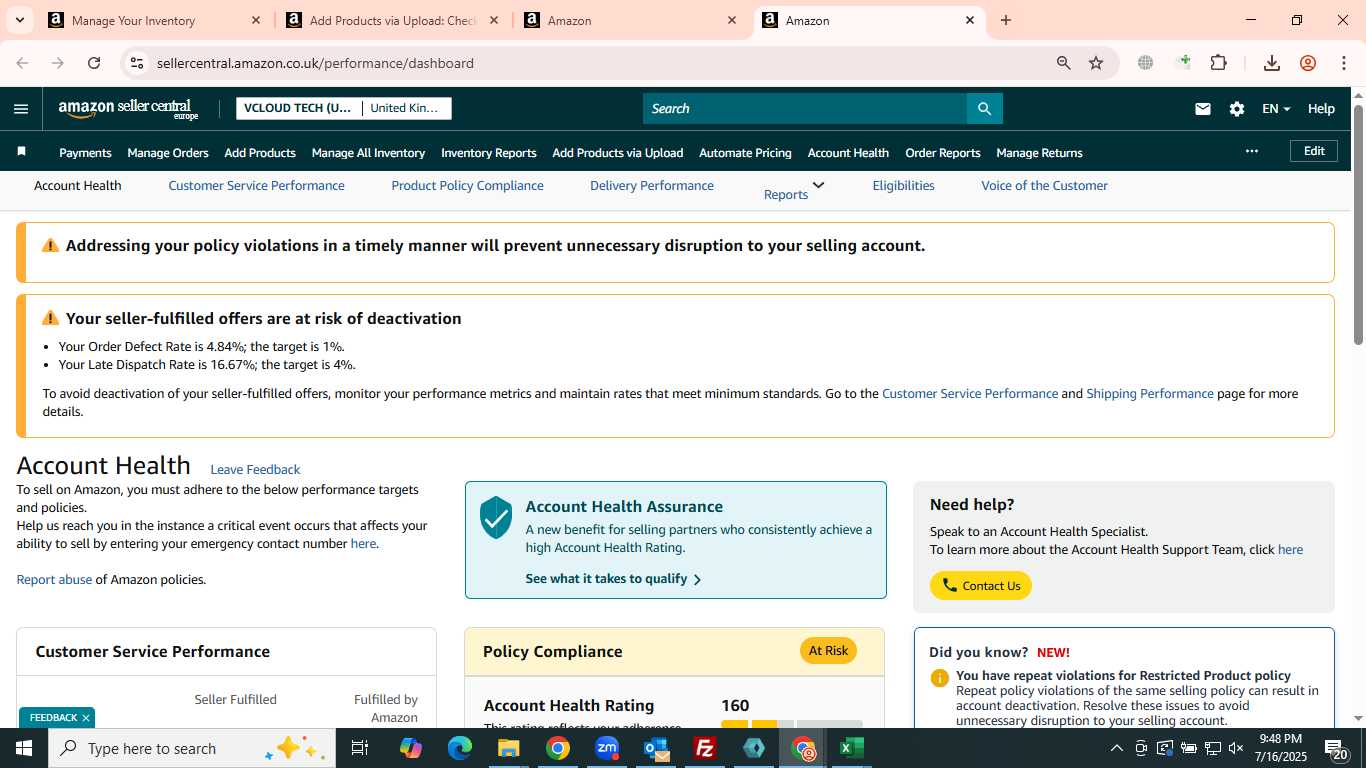
Task: Click the Help link
Action: pos(1321,109)
